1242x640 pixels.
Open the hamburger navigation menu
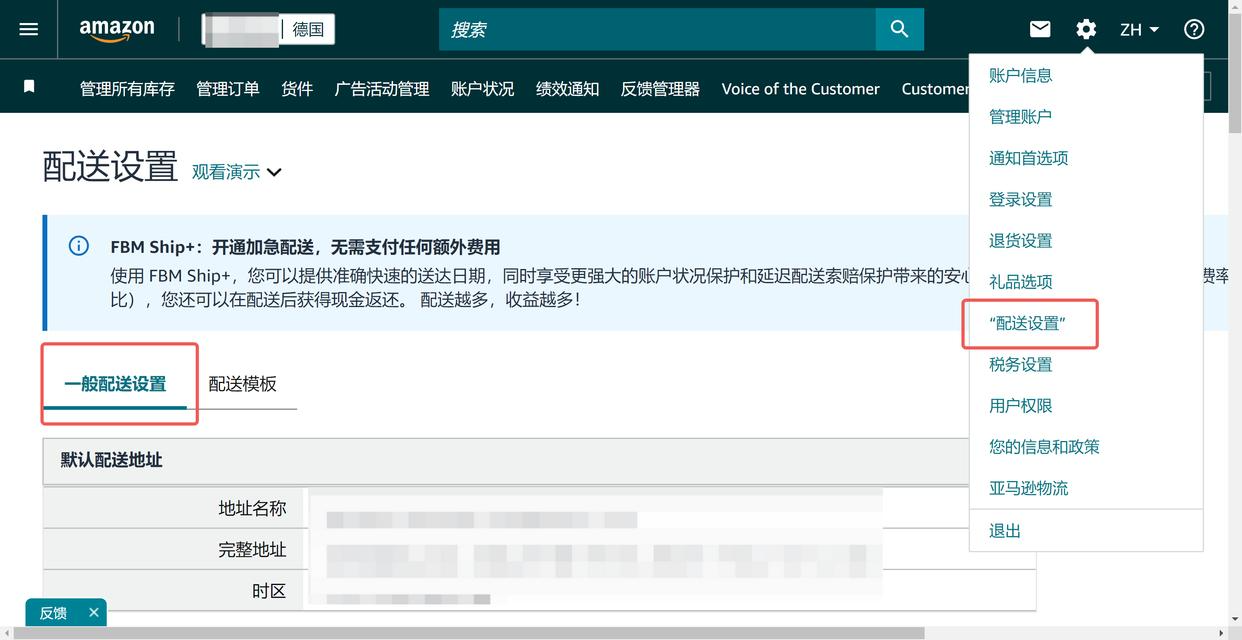(27, 28)
